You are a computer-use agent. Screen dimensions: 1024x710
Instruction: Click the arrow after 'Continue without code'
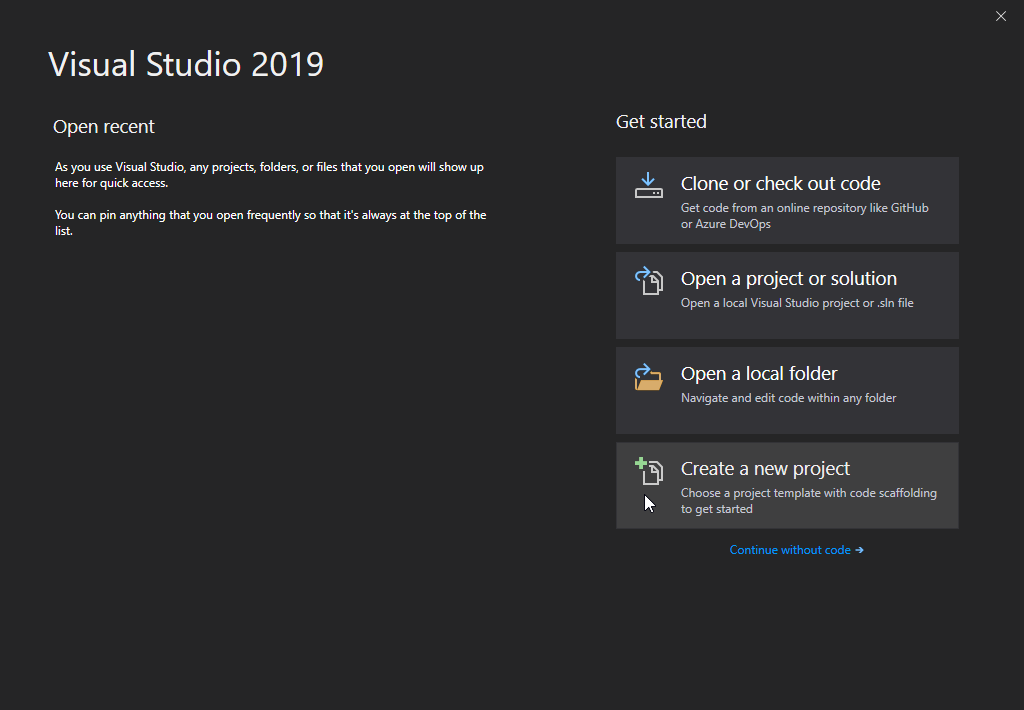pos(859,550)
